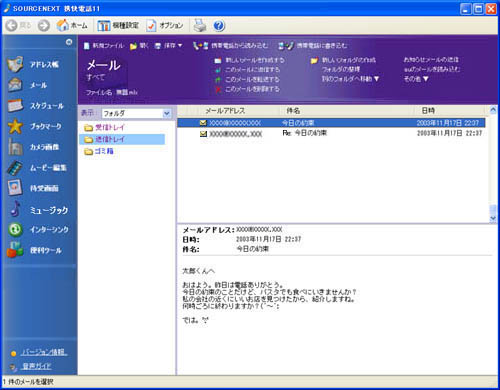Create a 新規ファイル new file
Image resolution: width=500 pixels, height=390 pixels.
coord(104,46)
